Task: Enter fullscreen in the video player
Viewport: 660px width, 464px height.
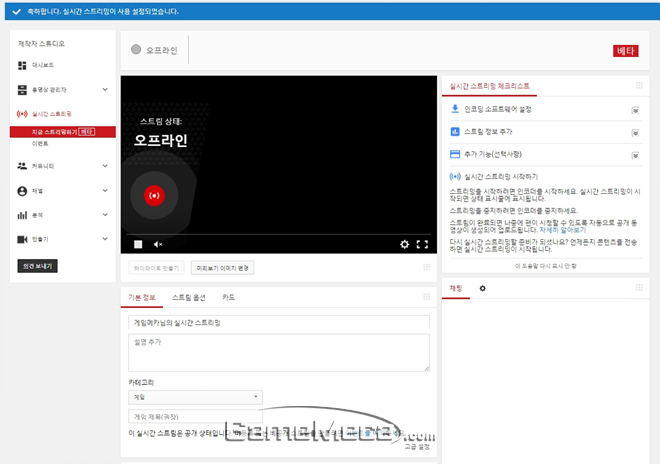Action: (422, 244)
